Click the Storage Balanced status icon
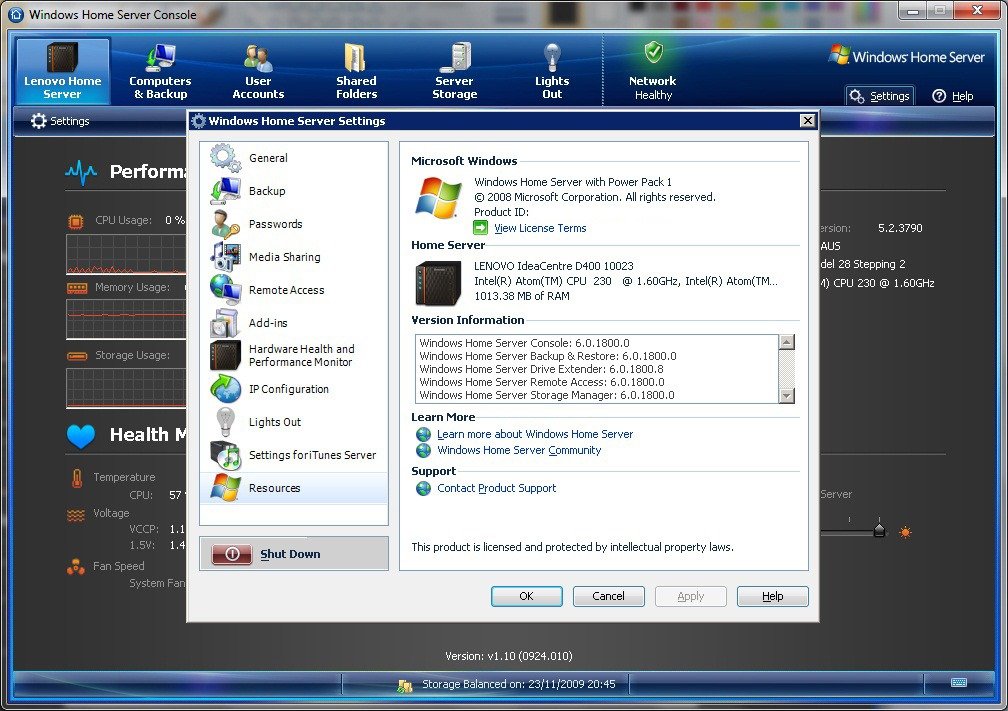This screenshot has height=711, width=1008. click(404, 685)
